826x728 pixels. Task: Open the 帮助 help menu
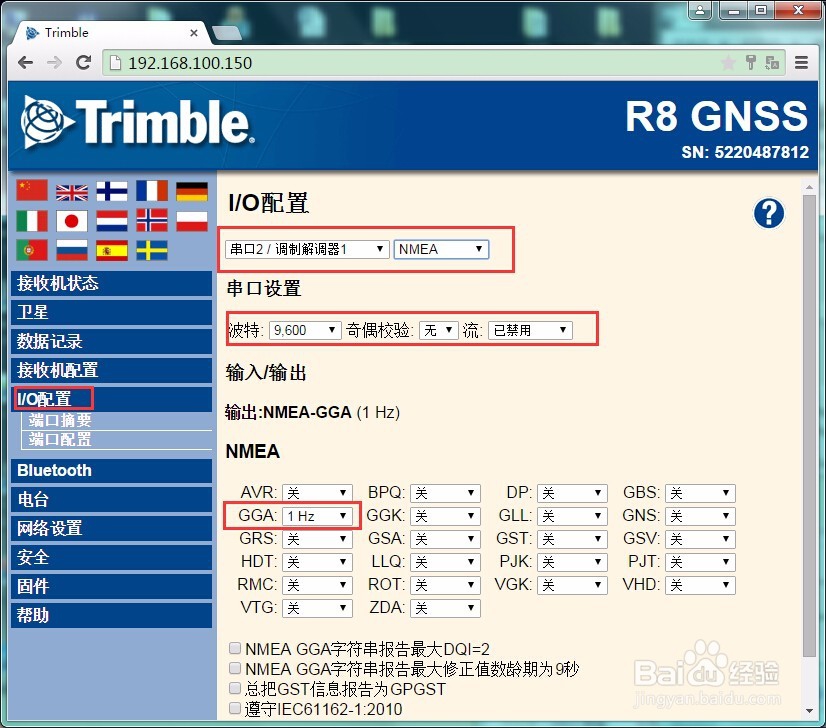[111, 615]
